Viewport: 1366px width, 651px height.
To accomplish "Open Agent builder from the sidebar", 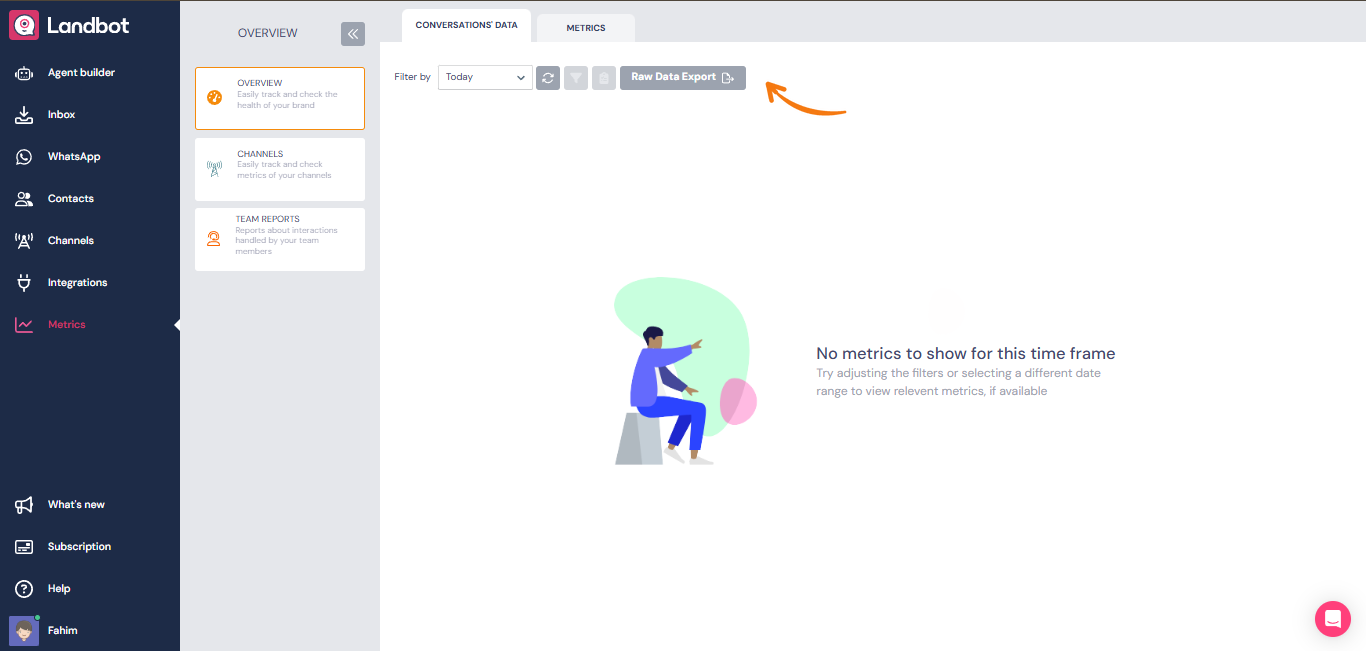I will [81, 73].
